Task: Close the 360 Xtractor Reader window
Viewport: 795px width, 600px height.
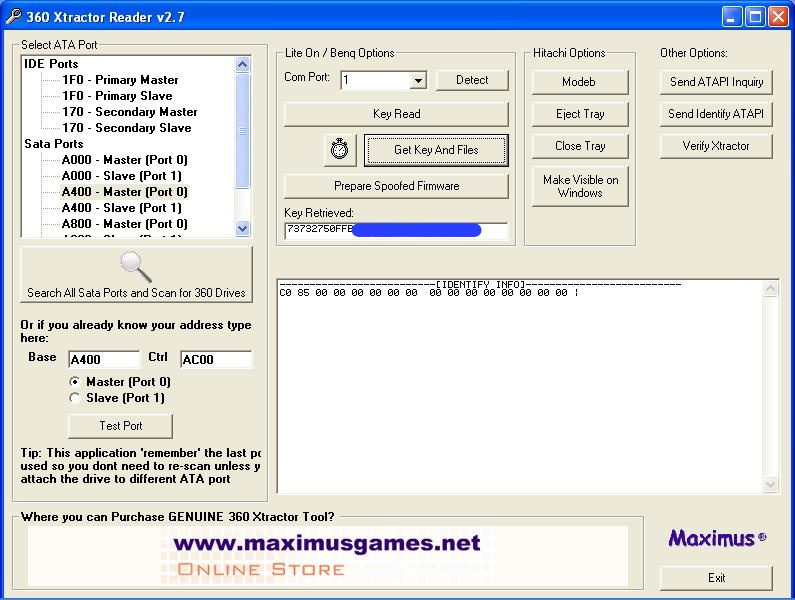Action: click(778, 17)
